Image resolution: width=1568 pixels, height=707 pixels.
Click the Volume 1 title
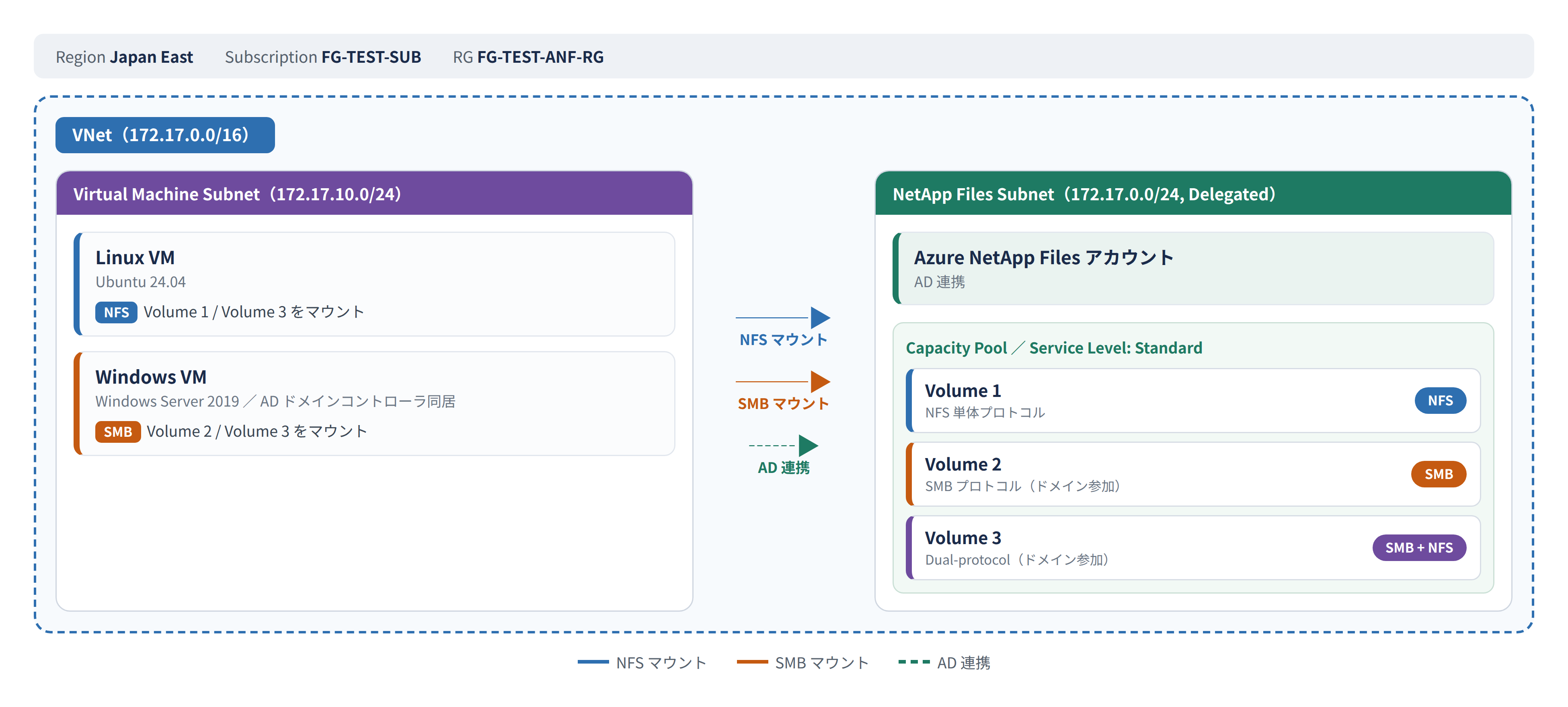click(963, 390)
